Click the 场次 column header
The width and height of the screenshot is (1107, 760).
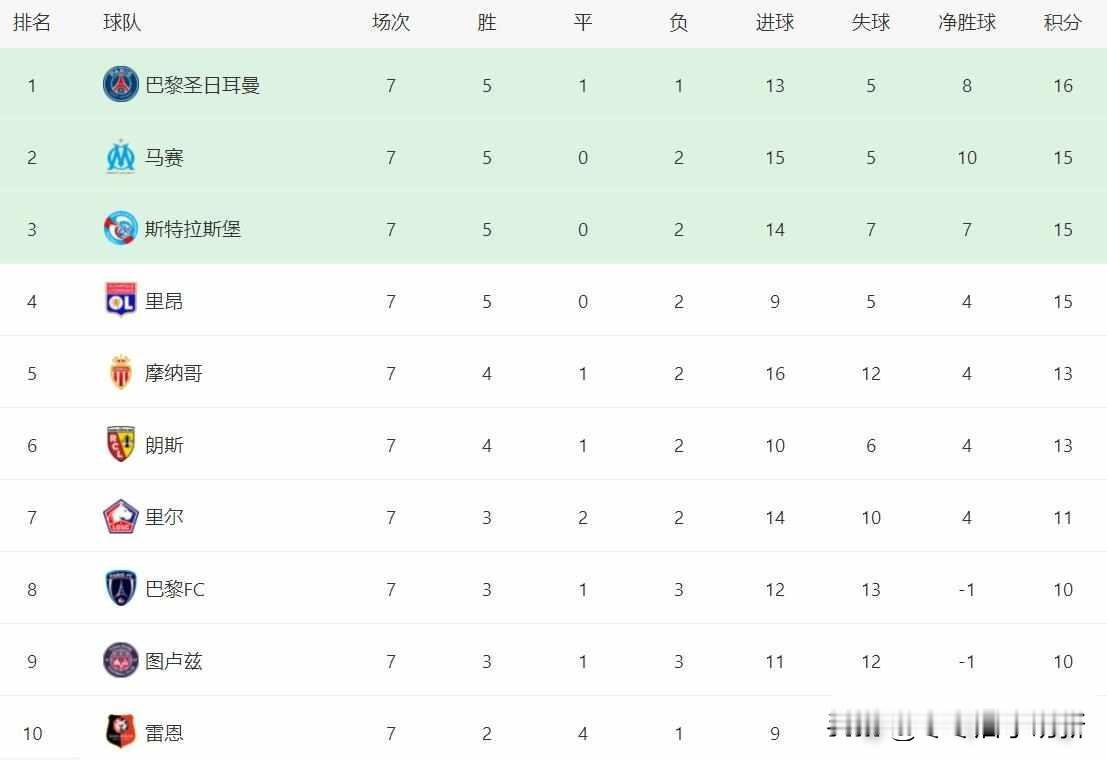tap(390, 23)
